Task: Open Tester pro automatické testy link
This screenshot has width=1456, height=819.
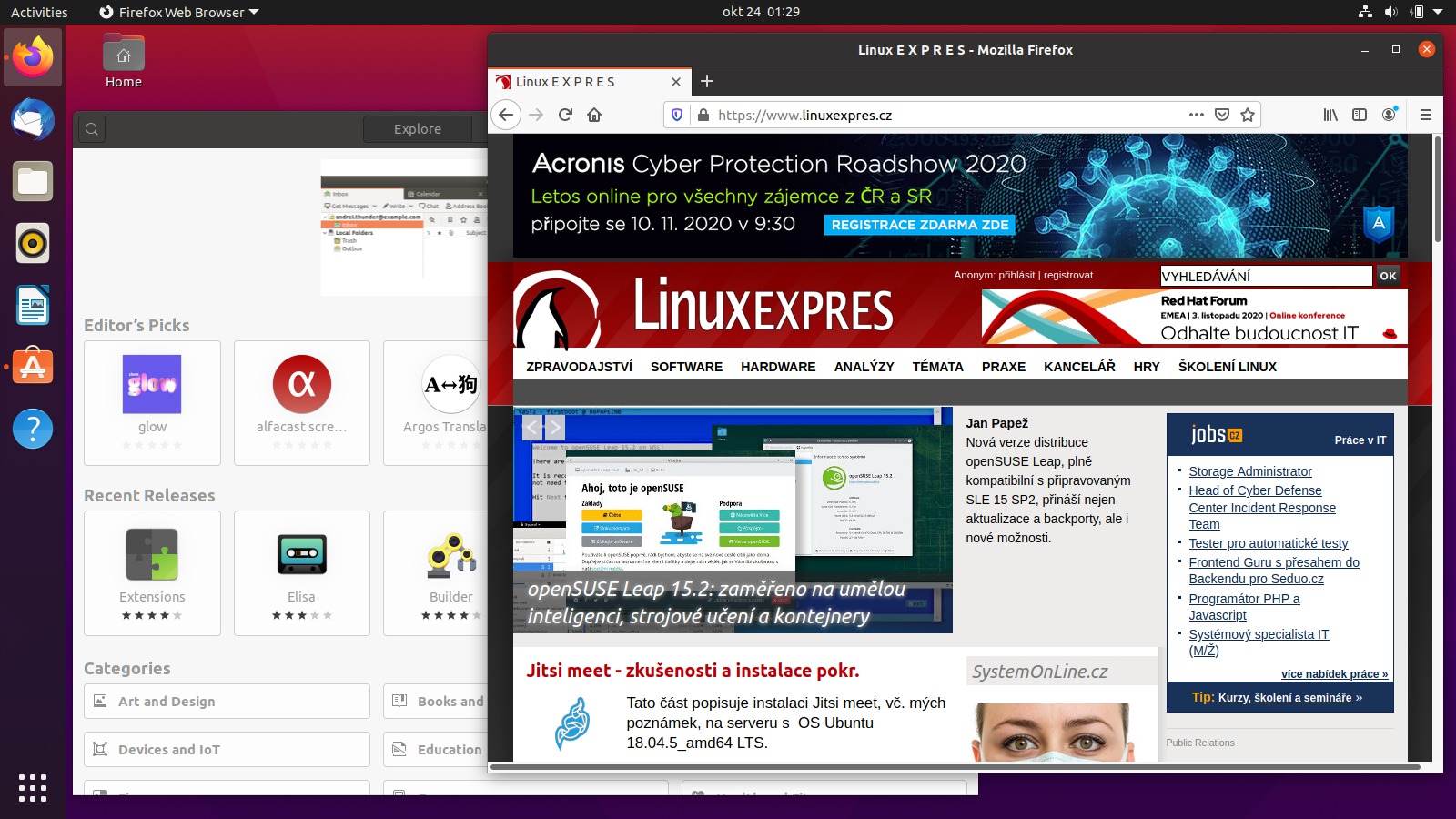Action: point(1269,543)
